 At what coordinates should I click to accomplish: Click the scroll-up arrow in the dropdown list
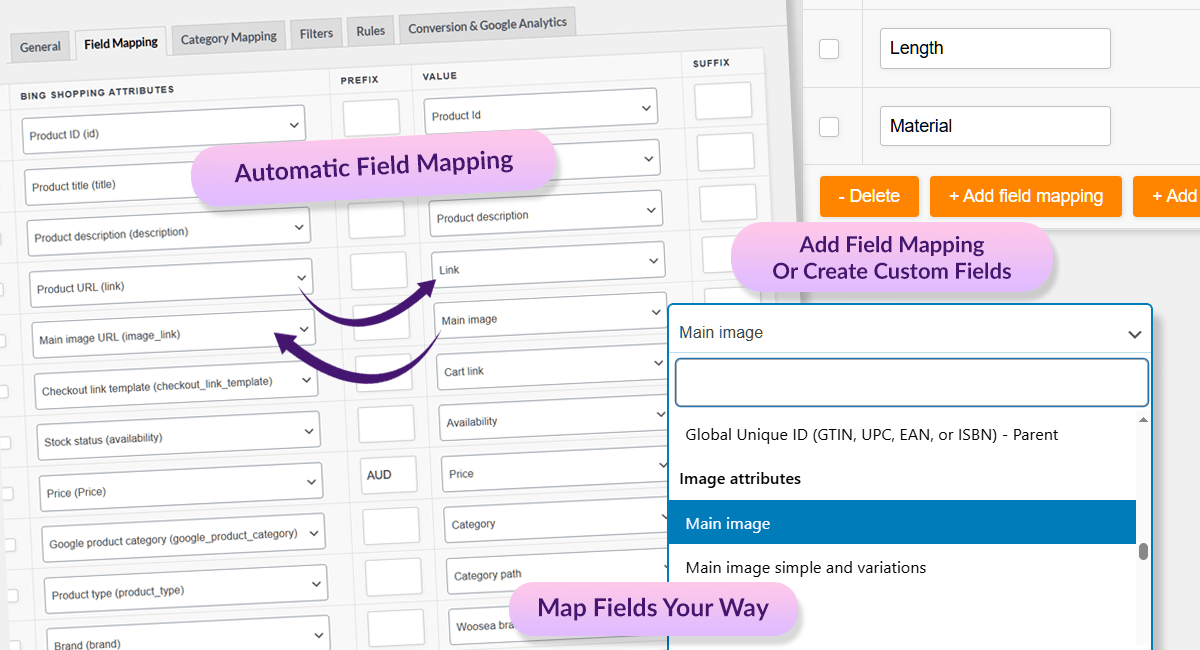pyautogui.click(x=1143, y=420)
